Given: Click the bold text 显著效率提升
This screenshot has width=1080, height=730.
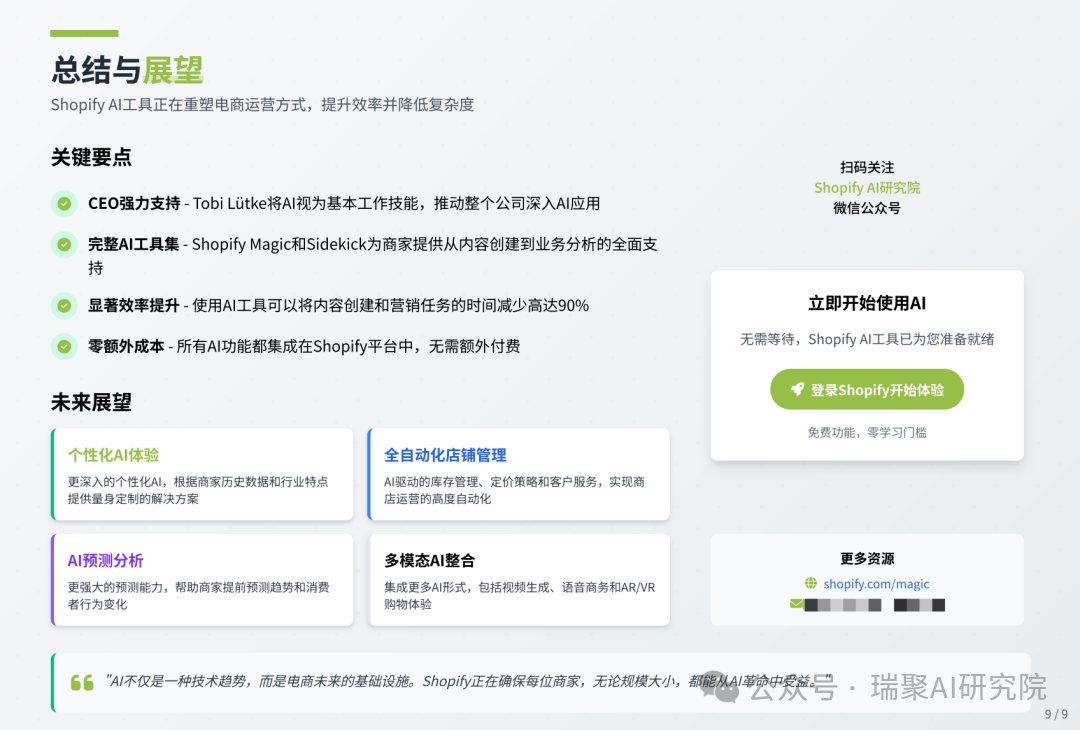Looking at the screenshot, I should pos(134,305).
